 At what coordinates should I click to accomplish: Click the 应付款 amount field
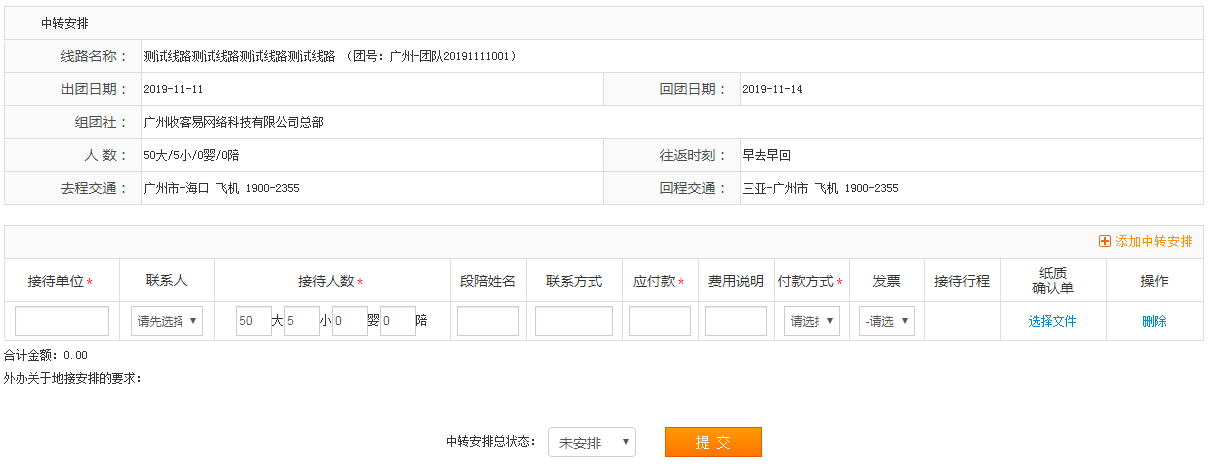[x=660, y=321]
